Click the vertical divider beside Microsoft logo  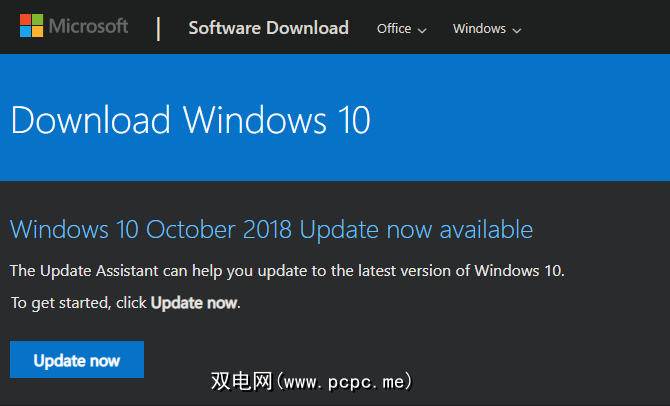click(x=158, y=28)
